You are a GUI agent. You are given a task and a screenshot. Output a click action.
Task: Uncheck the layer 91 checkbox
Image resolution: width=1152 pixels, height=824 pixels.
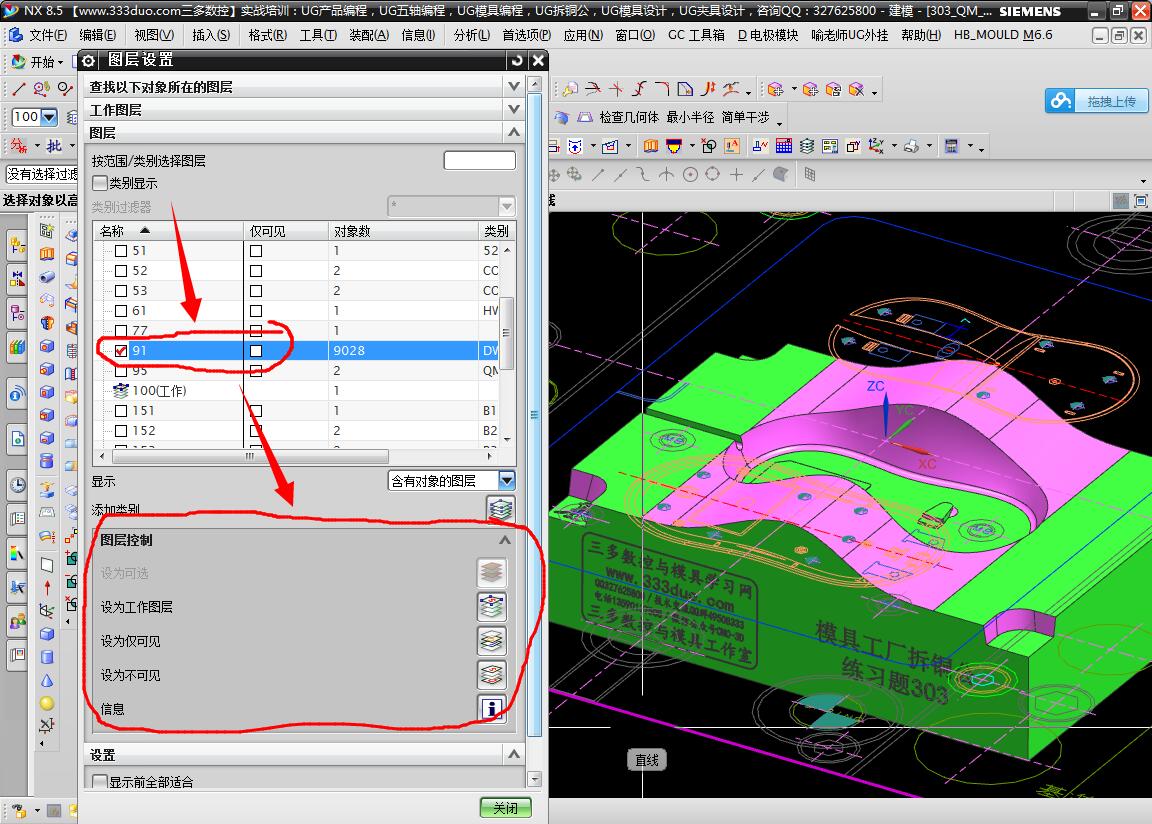121,350
